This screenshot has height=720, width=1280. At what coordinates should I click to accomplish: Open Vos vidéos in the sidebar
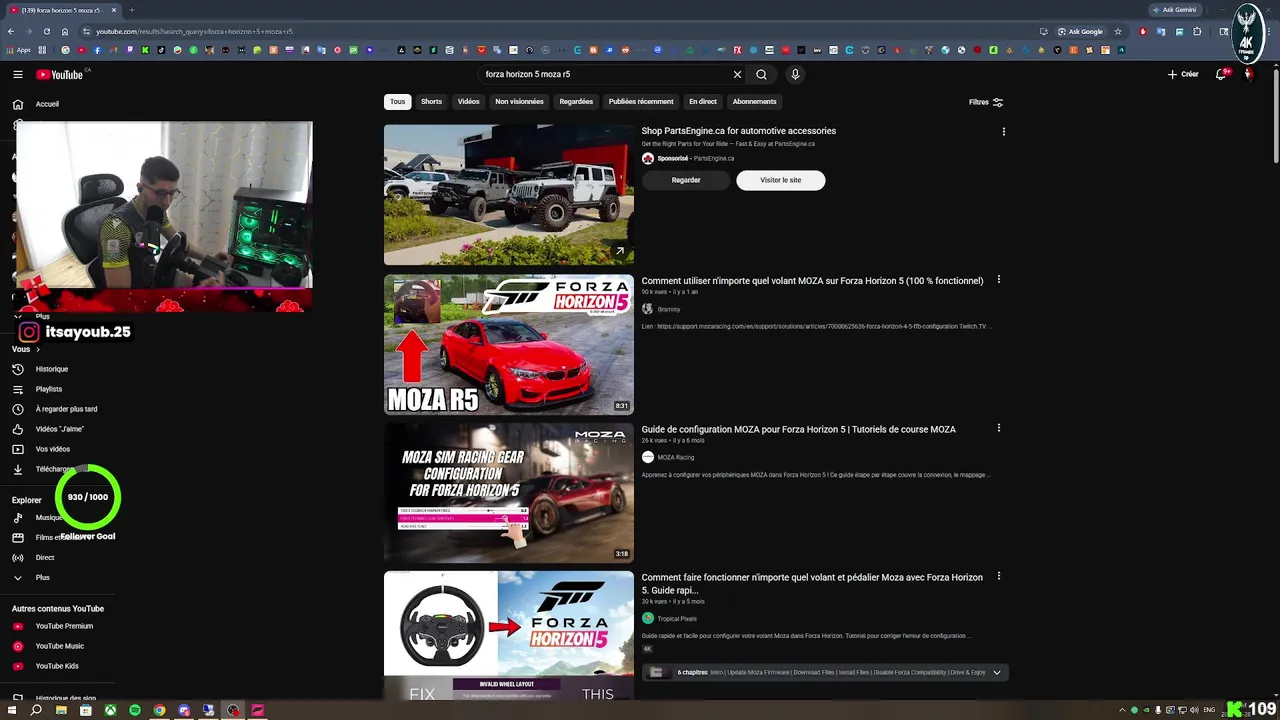point(53,449)
